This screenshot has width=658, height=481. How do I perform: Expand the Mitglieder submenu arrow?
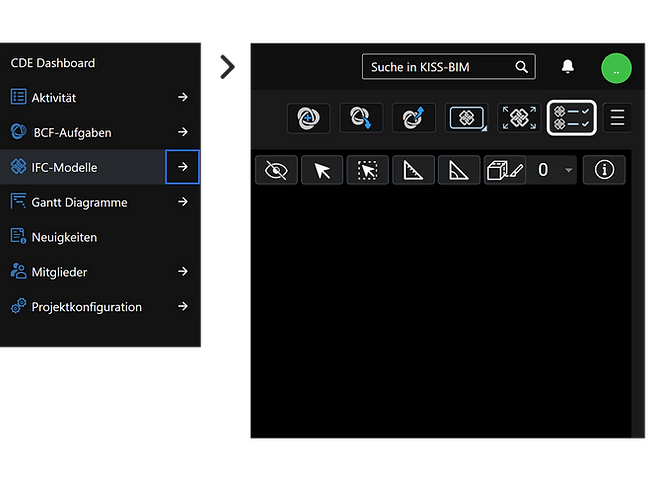pyautogui.click(x=183, y=272)
